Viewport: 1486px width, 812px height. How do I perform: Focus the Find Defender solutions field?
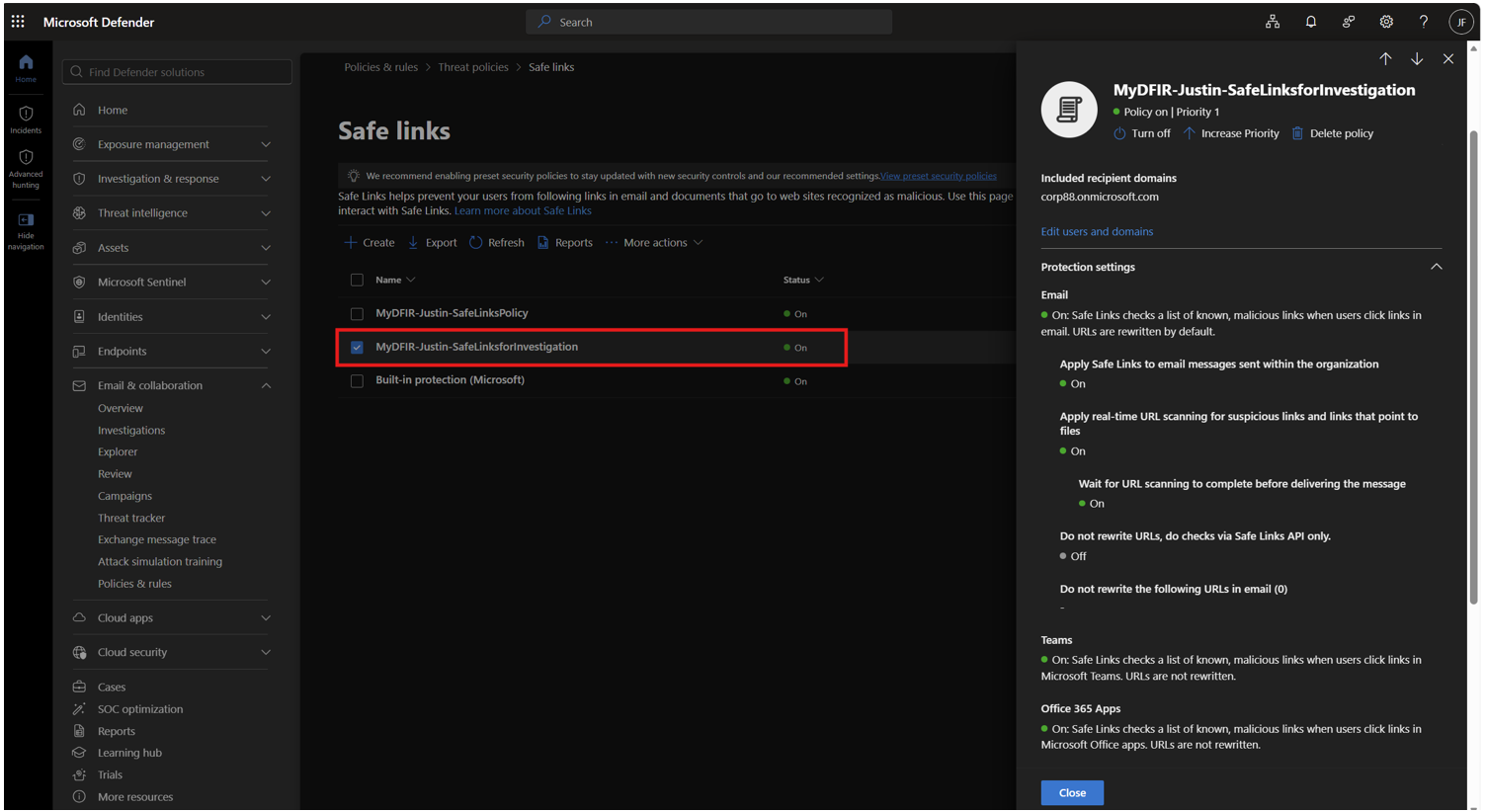[177, 71]
